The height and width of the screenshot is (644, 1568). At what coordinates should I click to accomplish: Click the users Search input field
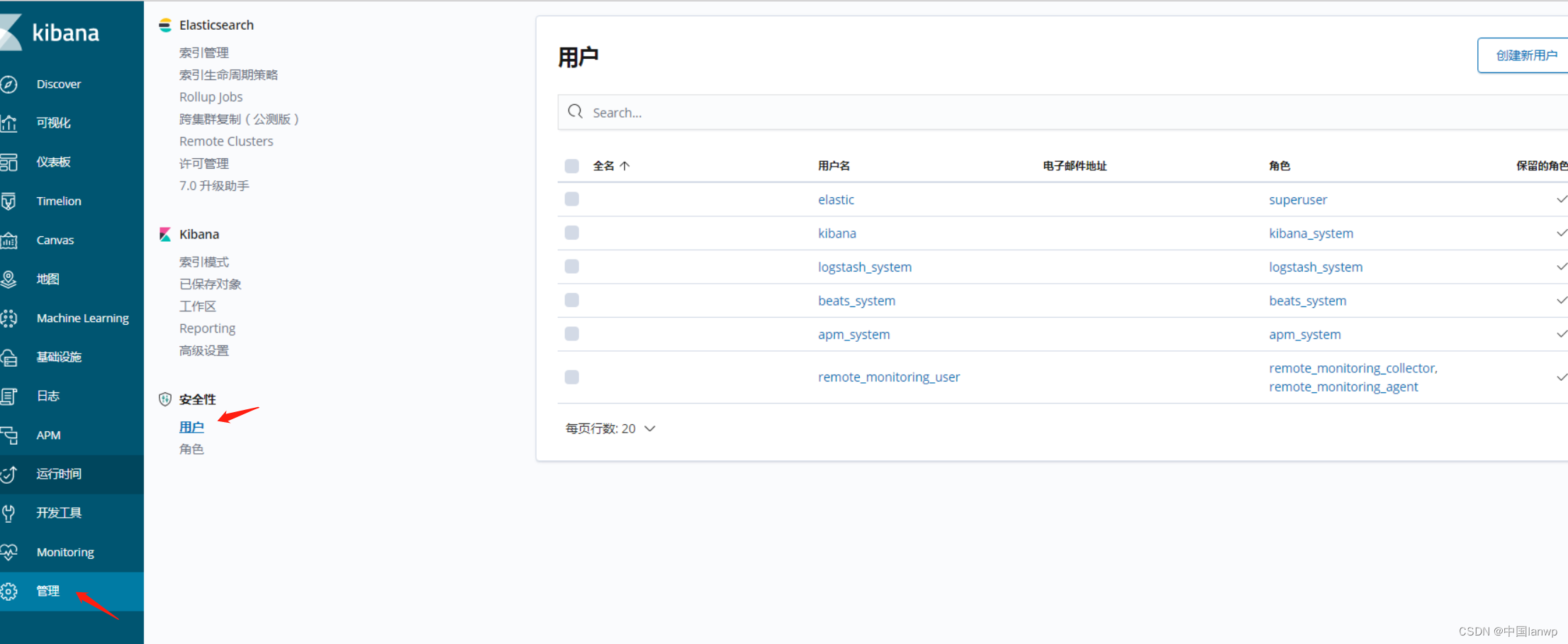(1063, 112)
